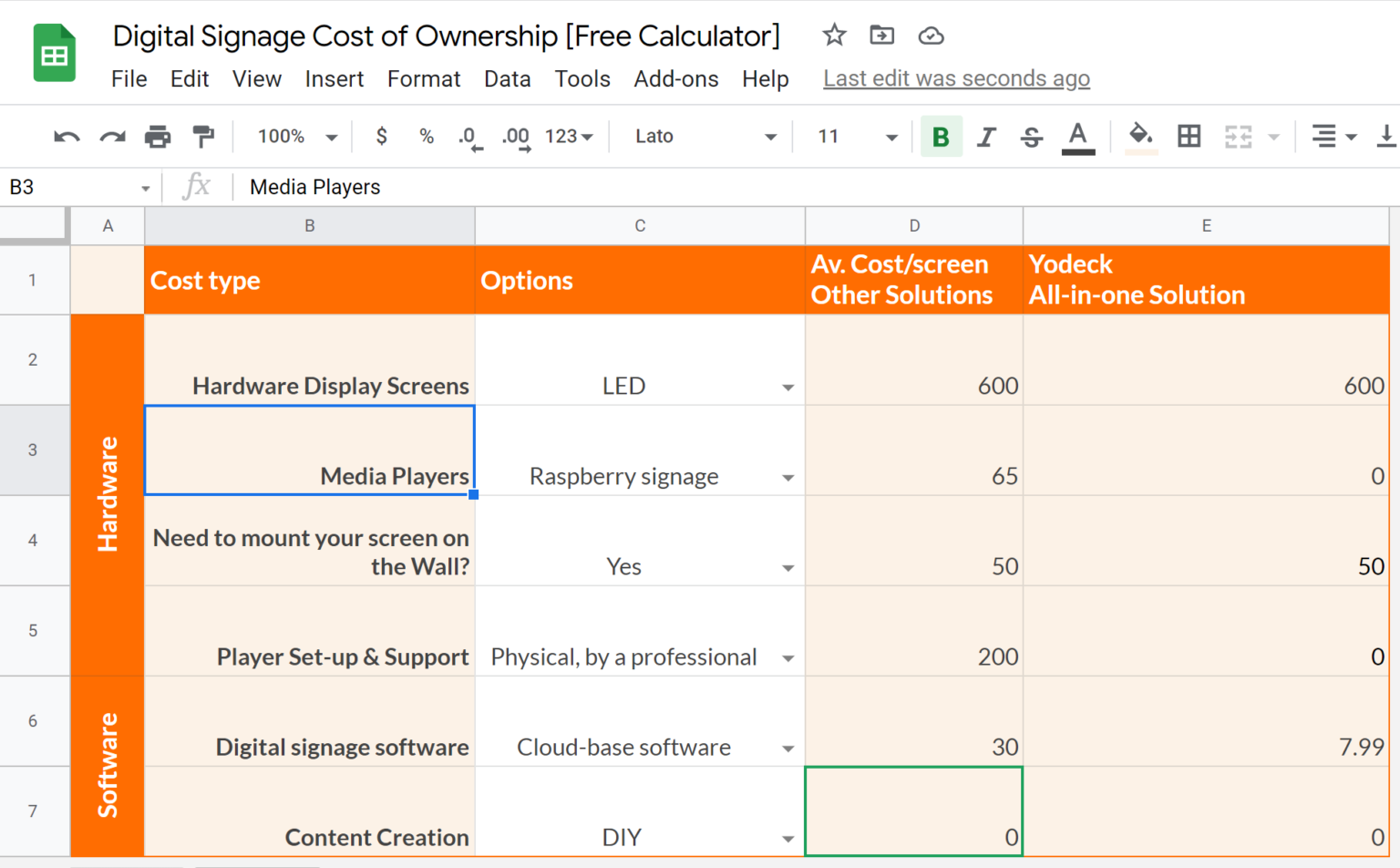Click the Percent format icon
Screen dimensions: 1400x868
click(426, 136)
